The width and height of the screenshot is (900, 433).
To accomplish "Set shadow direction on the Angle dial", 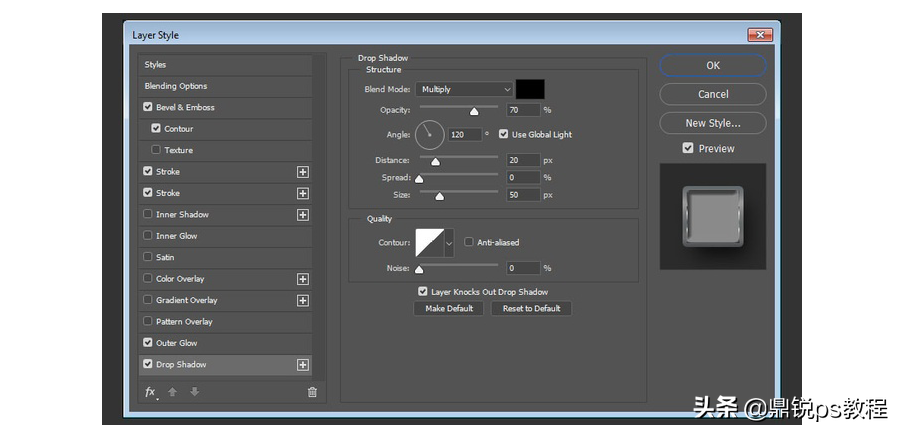I will (429, 134).
